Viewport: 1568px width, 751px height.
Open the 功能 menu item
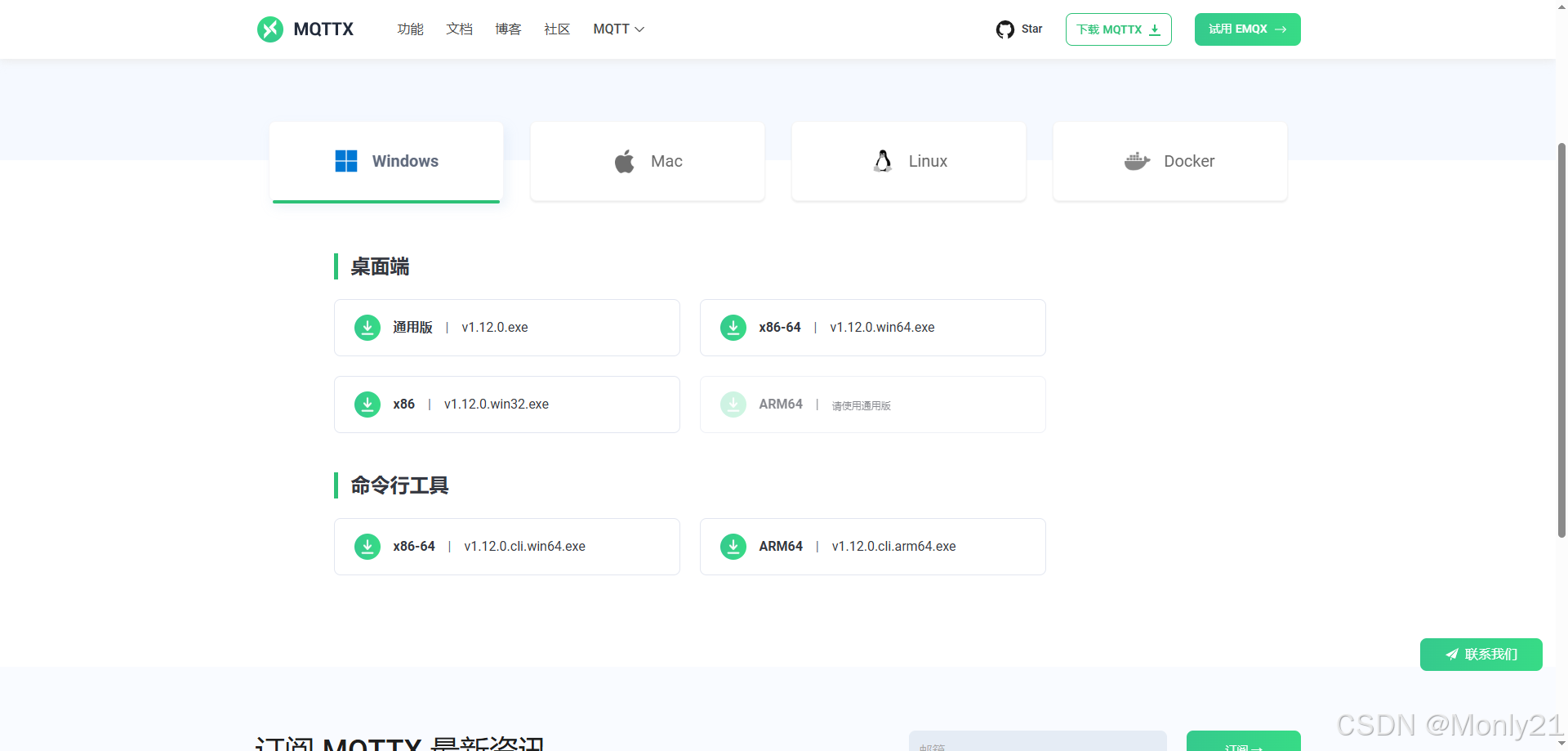click(410, 29)
